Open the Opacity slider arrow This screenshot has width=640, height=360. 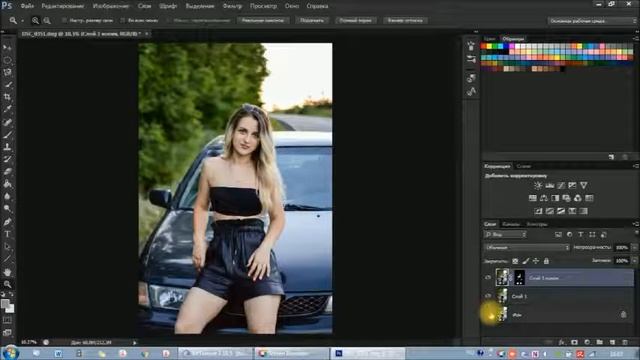634,248
